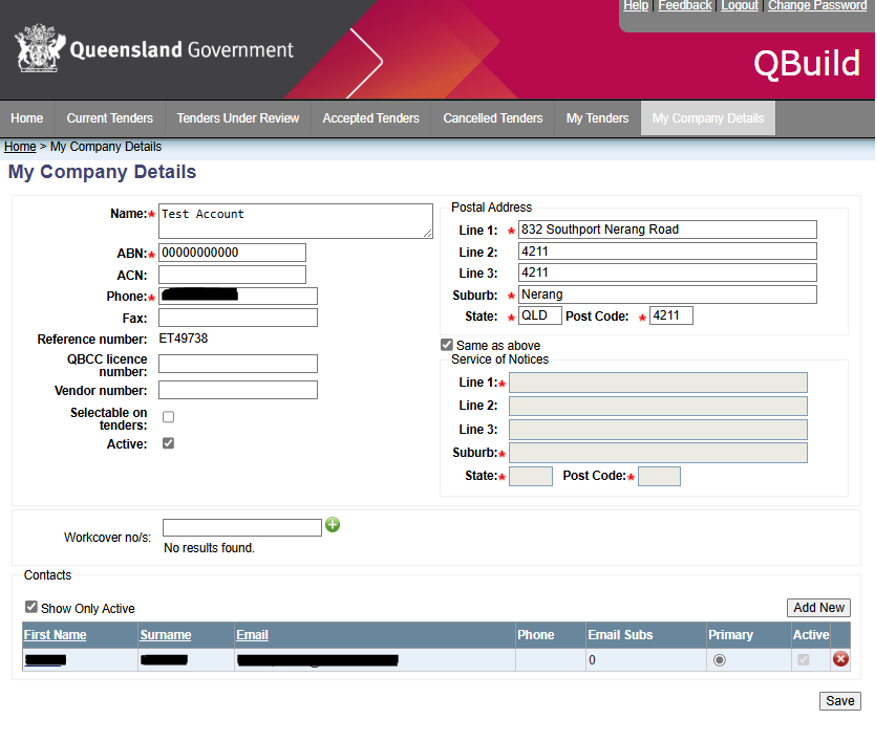View the Cancelled Tenders tab

[x=493, y=118]
